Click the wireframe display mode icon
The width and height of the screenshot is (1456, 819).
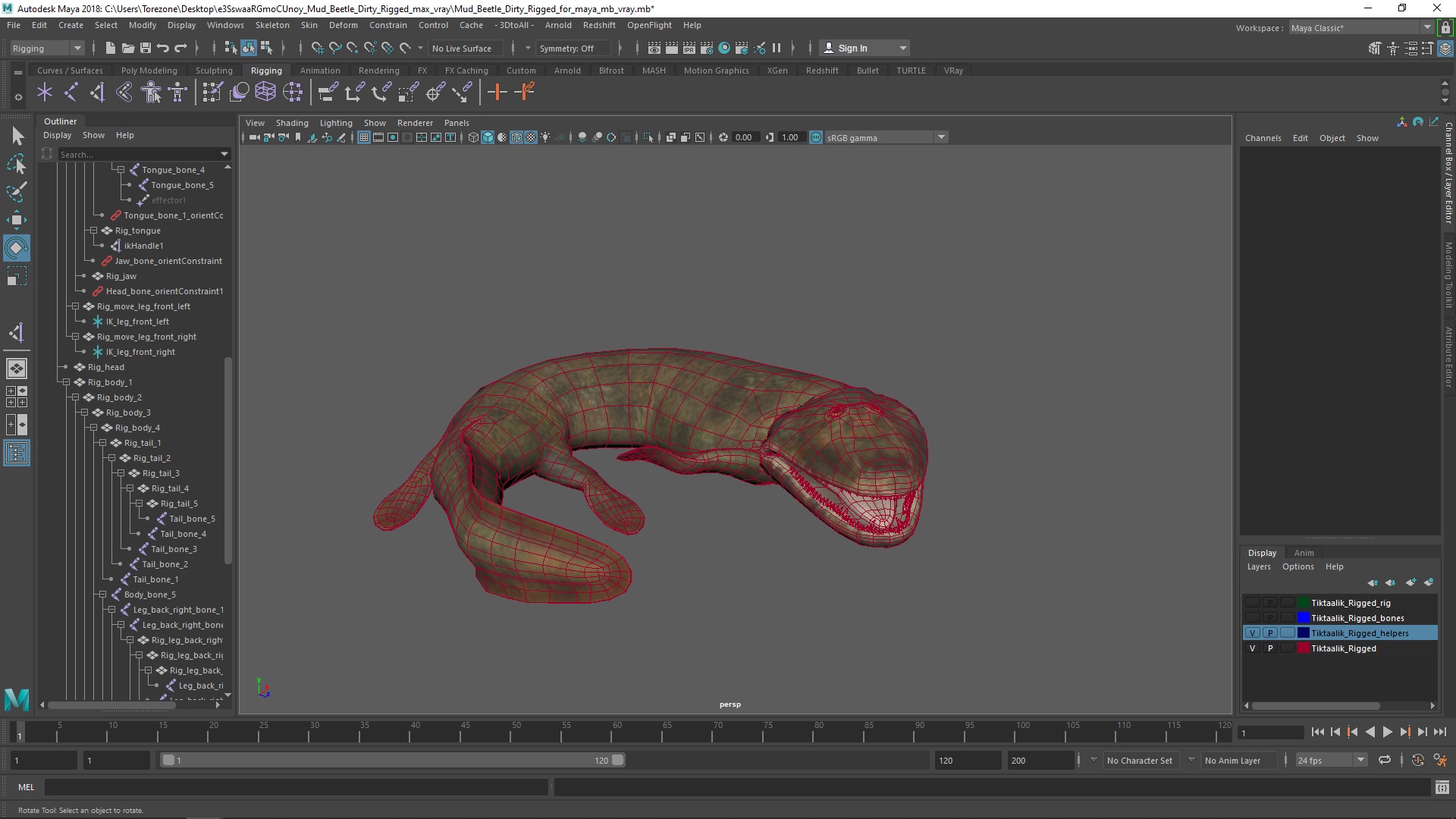point(472,137)
